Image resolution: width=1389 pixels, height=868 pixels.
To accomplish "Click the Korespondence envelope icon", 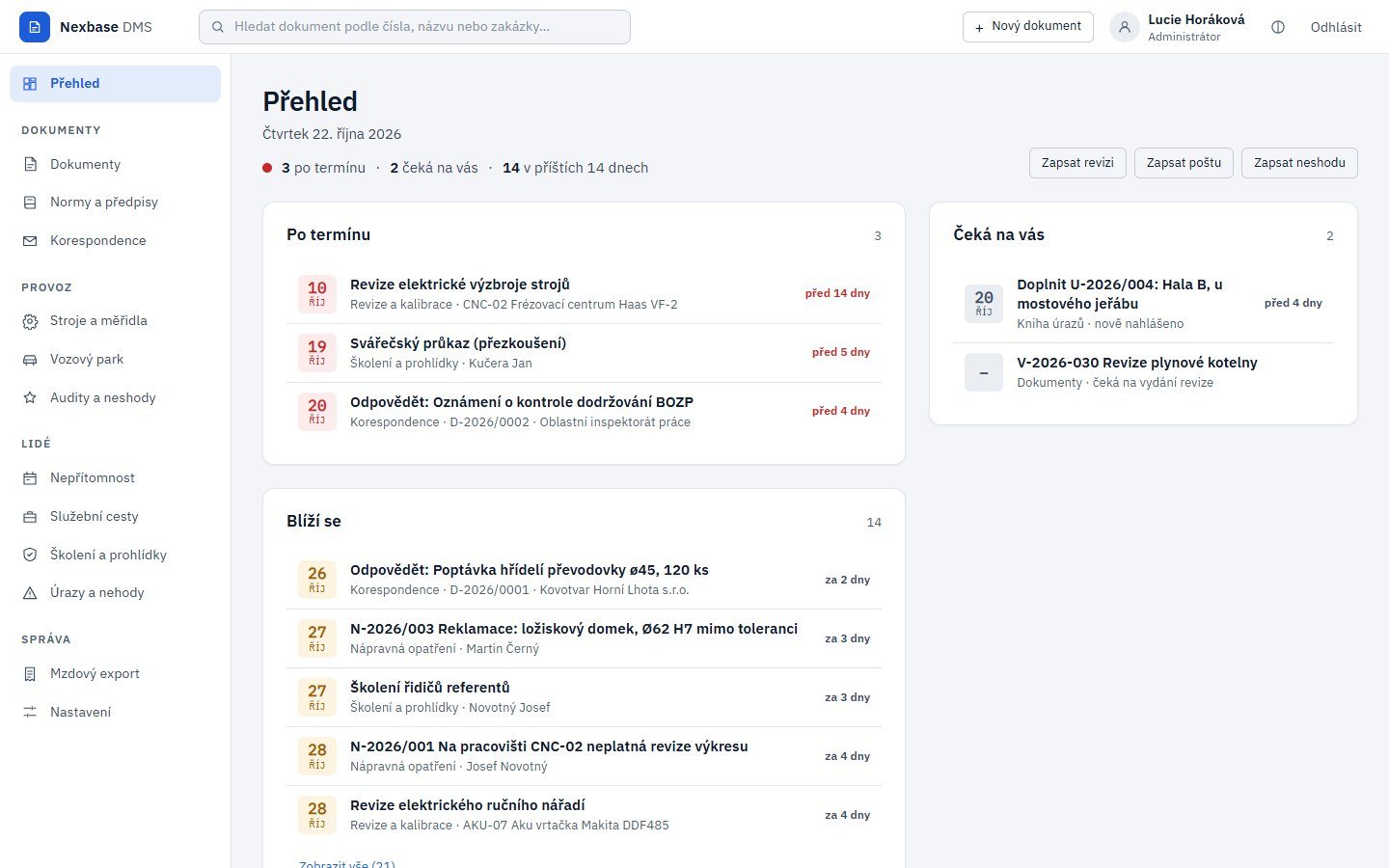I will 30,241.
